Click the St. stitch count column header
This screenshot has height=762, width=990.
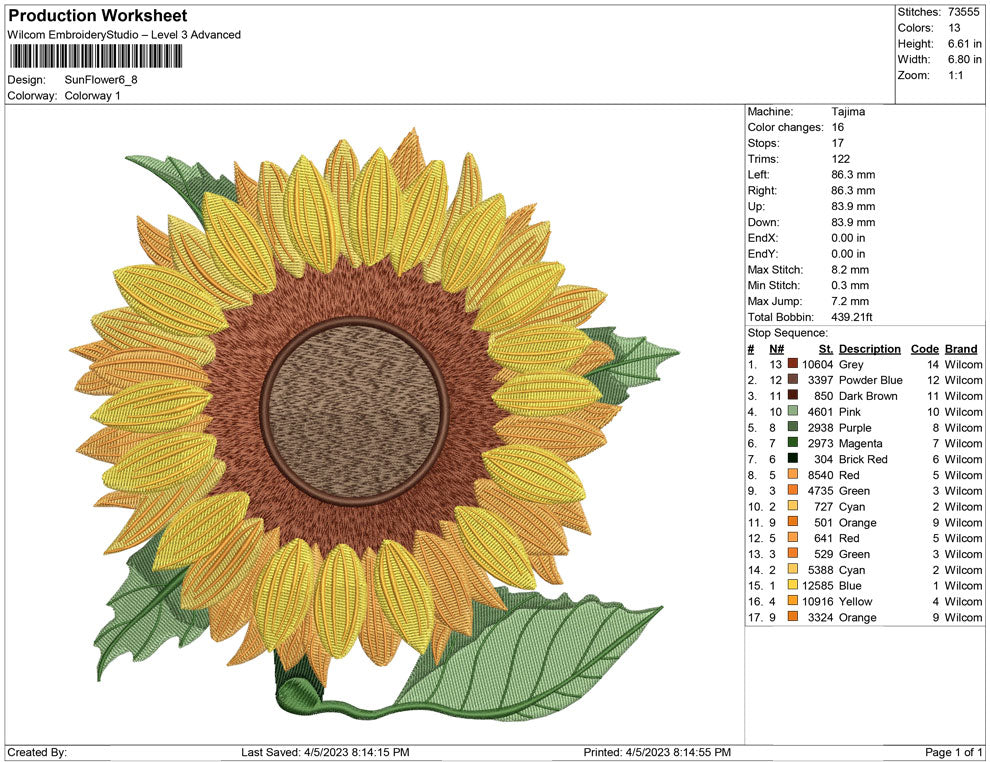coord(825,349)
